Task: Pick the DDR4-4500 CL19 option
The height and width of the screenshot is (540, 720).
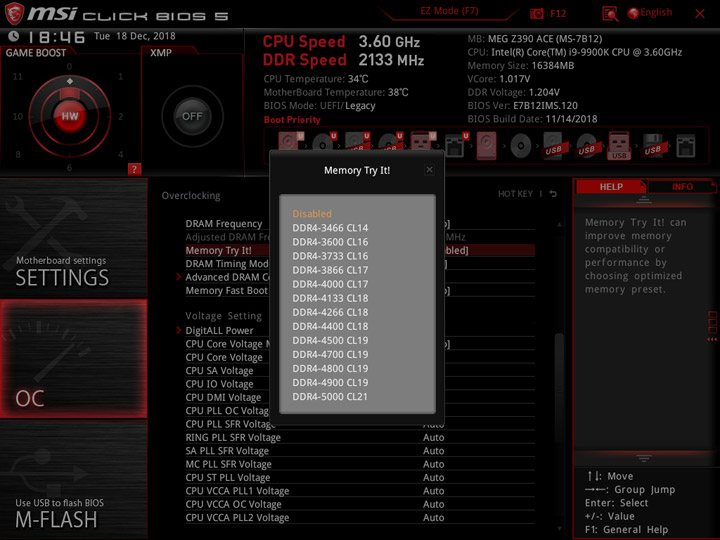Action: (330, 340)
